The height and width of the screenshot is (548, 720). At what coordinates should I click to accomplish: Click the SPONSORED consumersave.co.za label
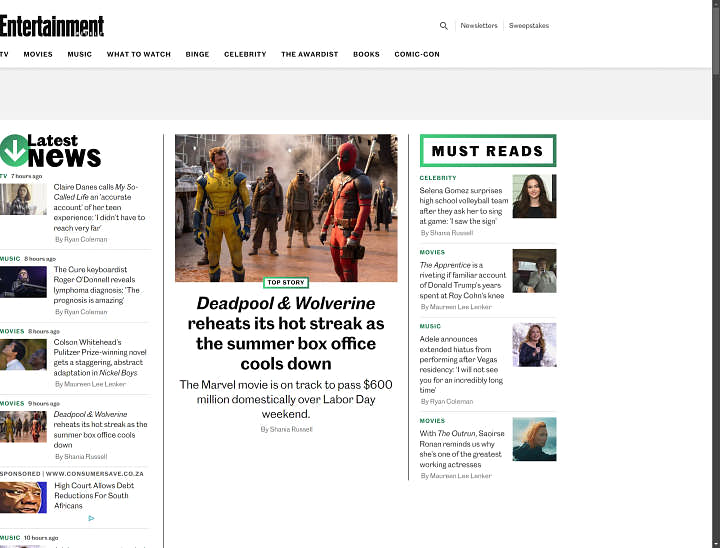pyautogui.click(x=72, y=474)
